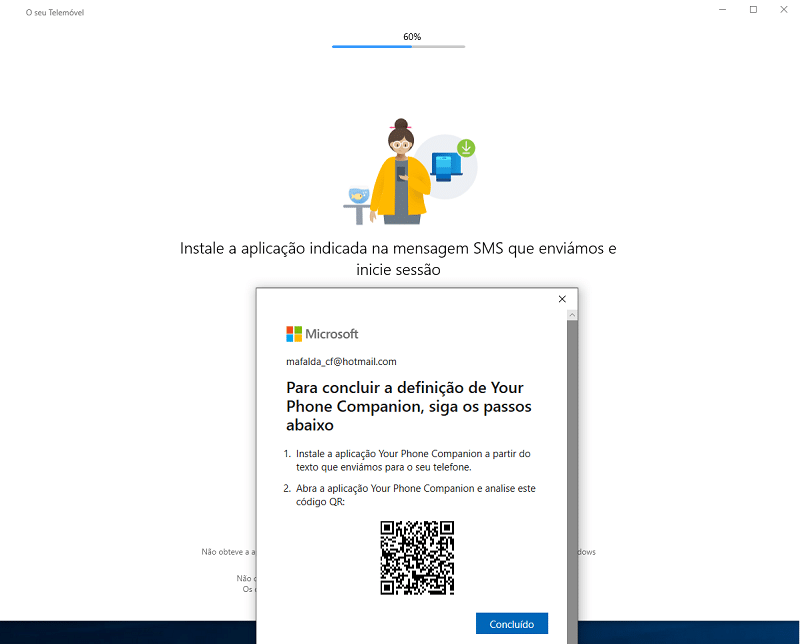Click the "60%" progress label

[x=412, y=37]
